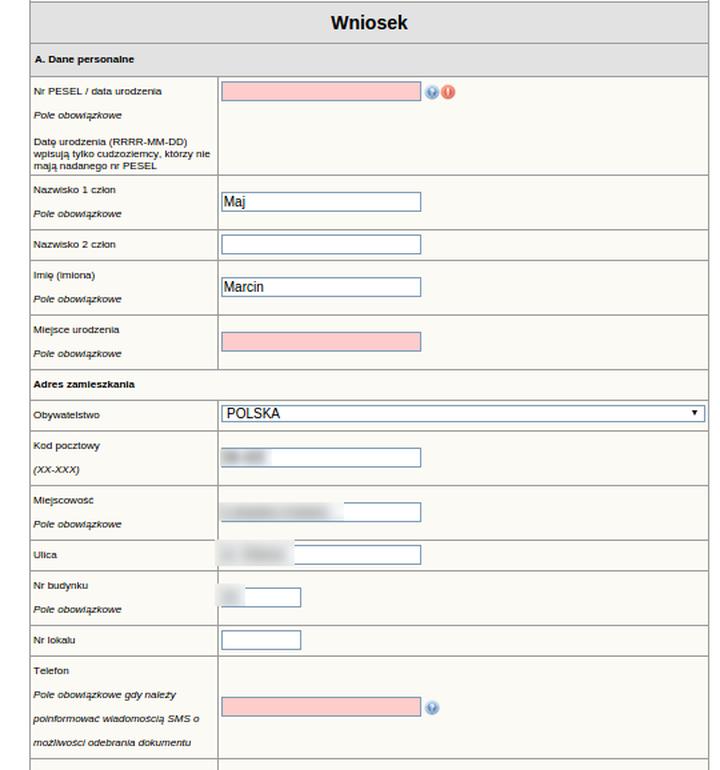Focus the Miejsce urodzenia input field
The height and width of the screenshot is (770, 720).
(321, 341)
